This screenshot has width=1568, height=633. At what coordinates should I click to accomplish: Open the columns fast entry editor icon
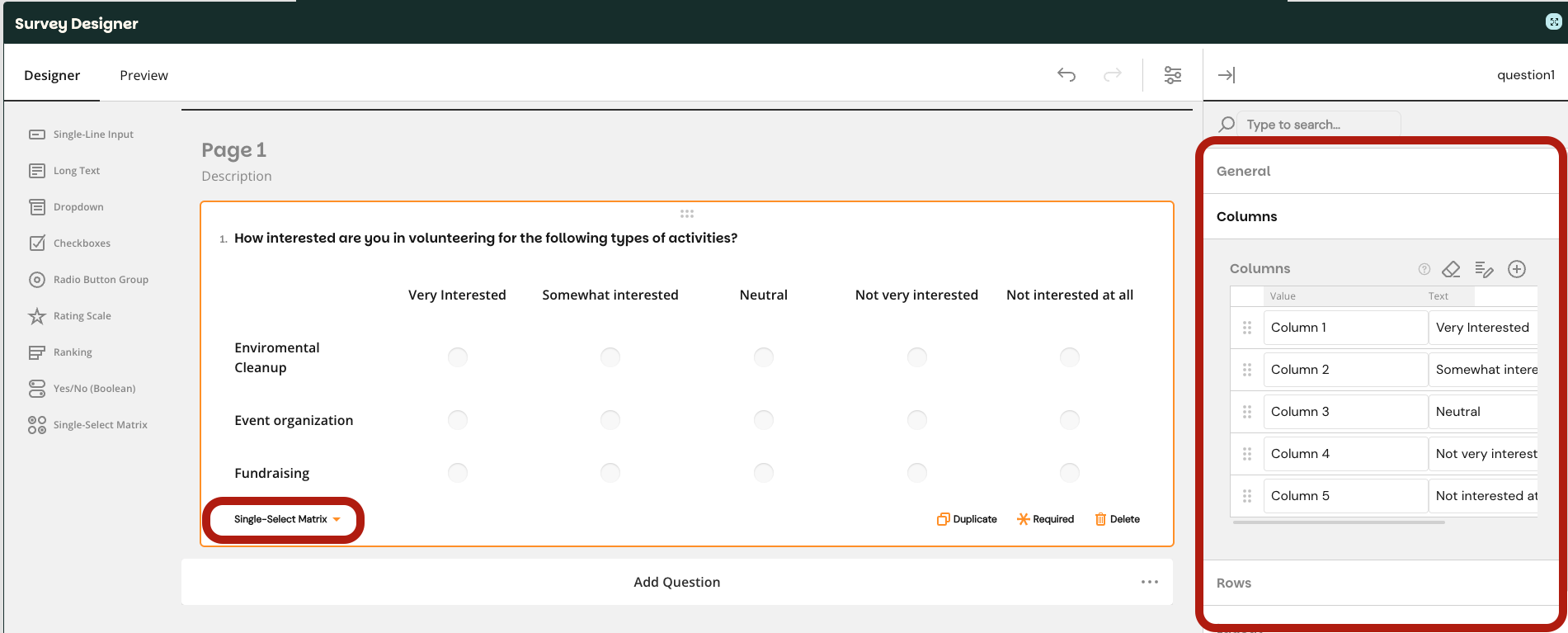1484,269
